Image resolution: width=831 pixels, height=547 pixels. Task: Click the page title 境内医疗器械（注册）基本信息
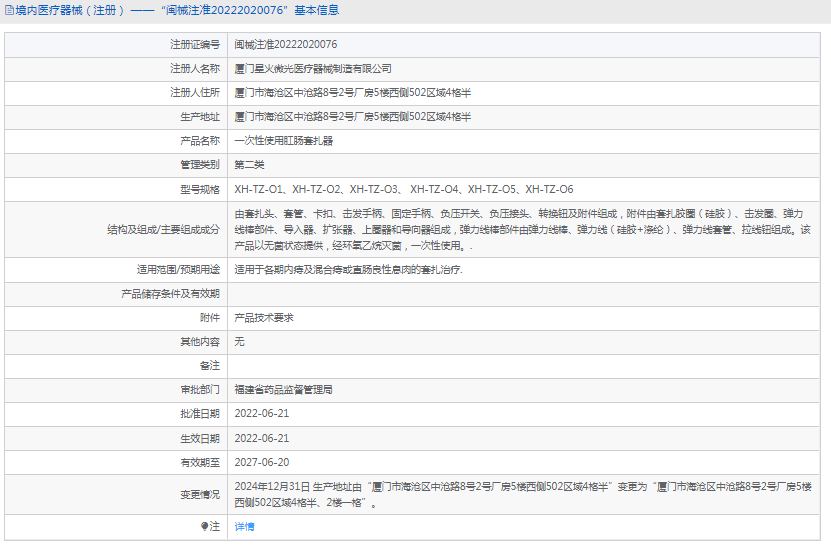(x=177, y=10)
